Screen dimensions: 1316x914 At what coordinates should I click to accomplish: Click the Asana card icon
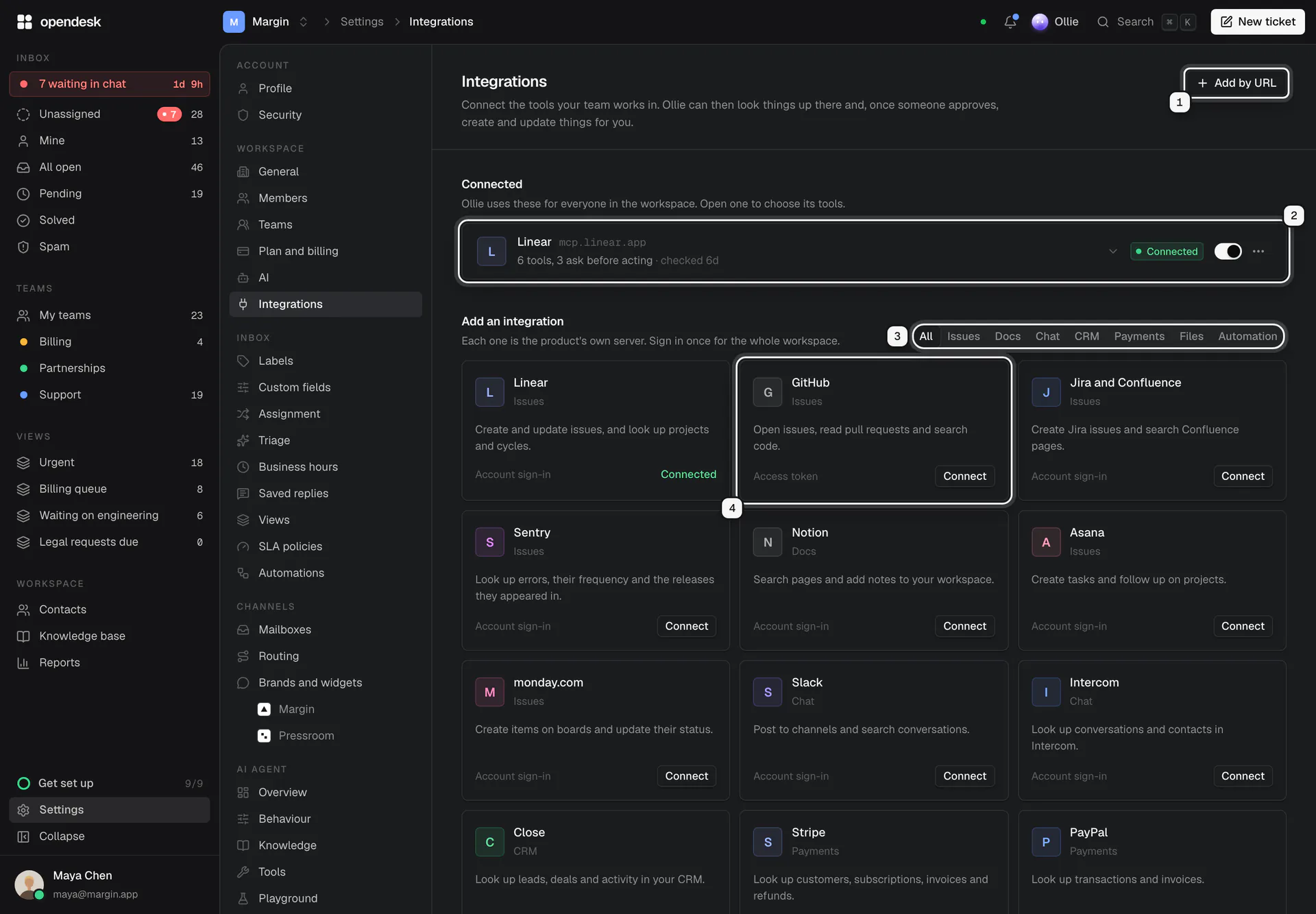coord(1046,542)
